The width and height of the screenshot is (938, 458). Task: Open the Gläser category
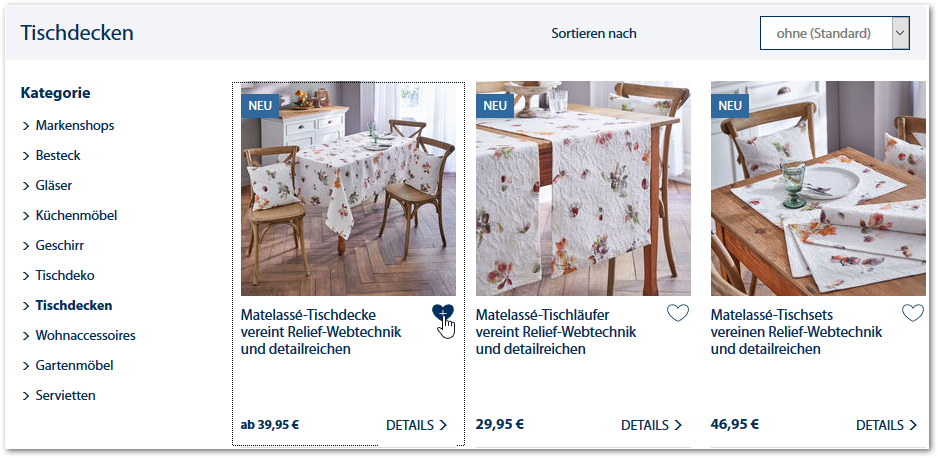coord(54,185)
